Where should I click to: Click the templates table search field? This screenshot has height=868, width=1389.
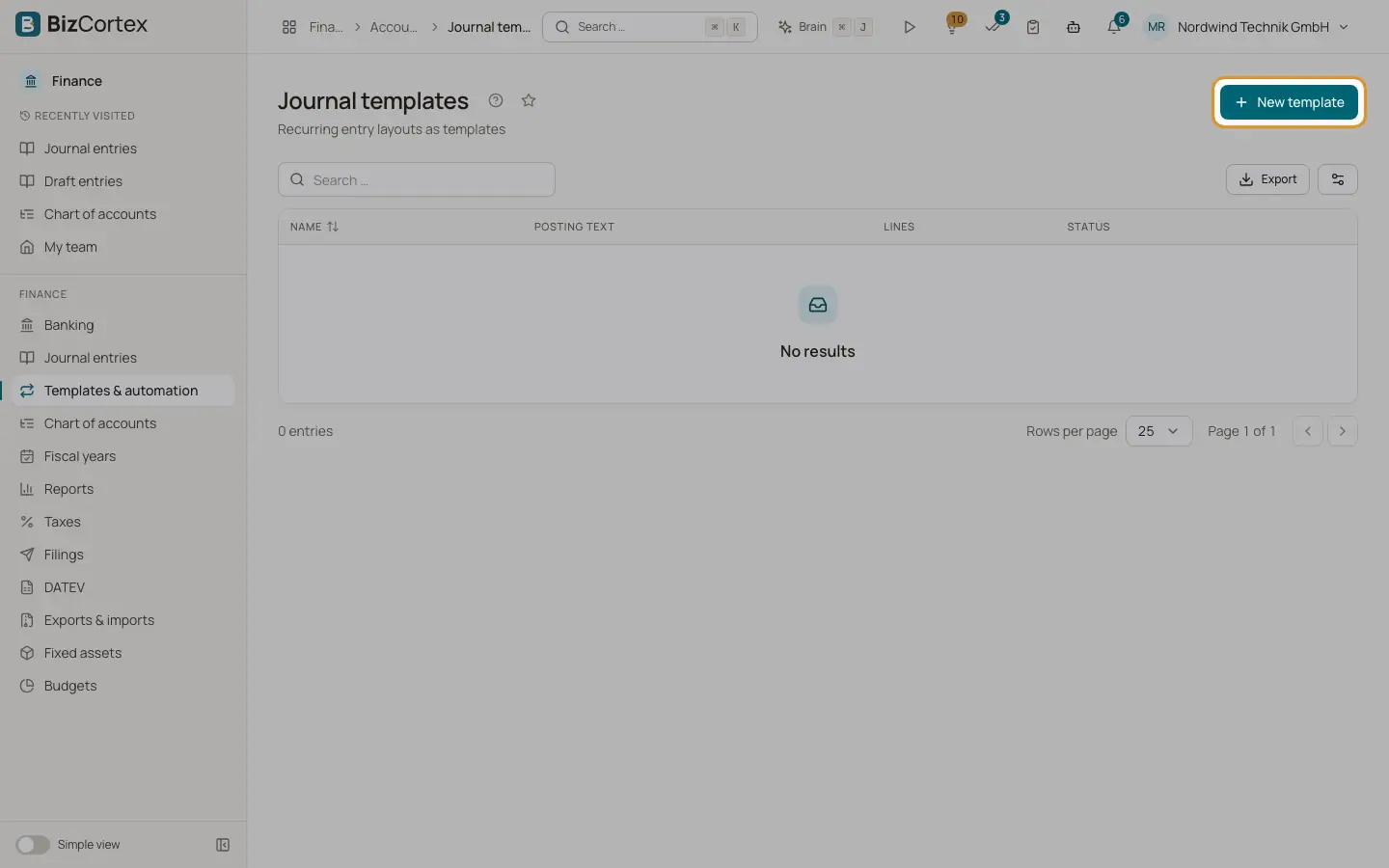coord(417,179)
